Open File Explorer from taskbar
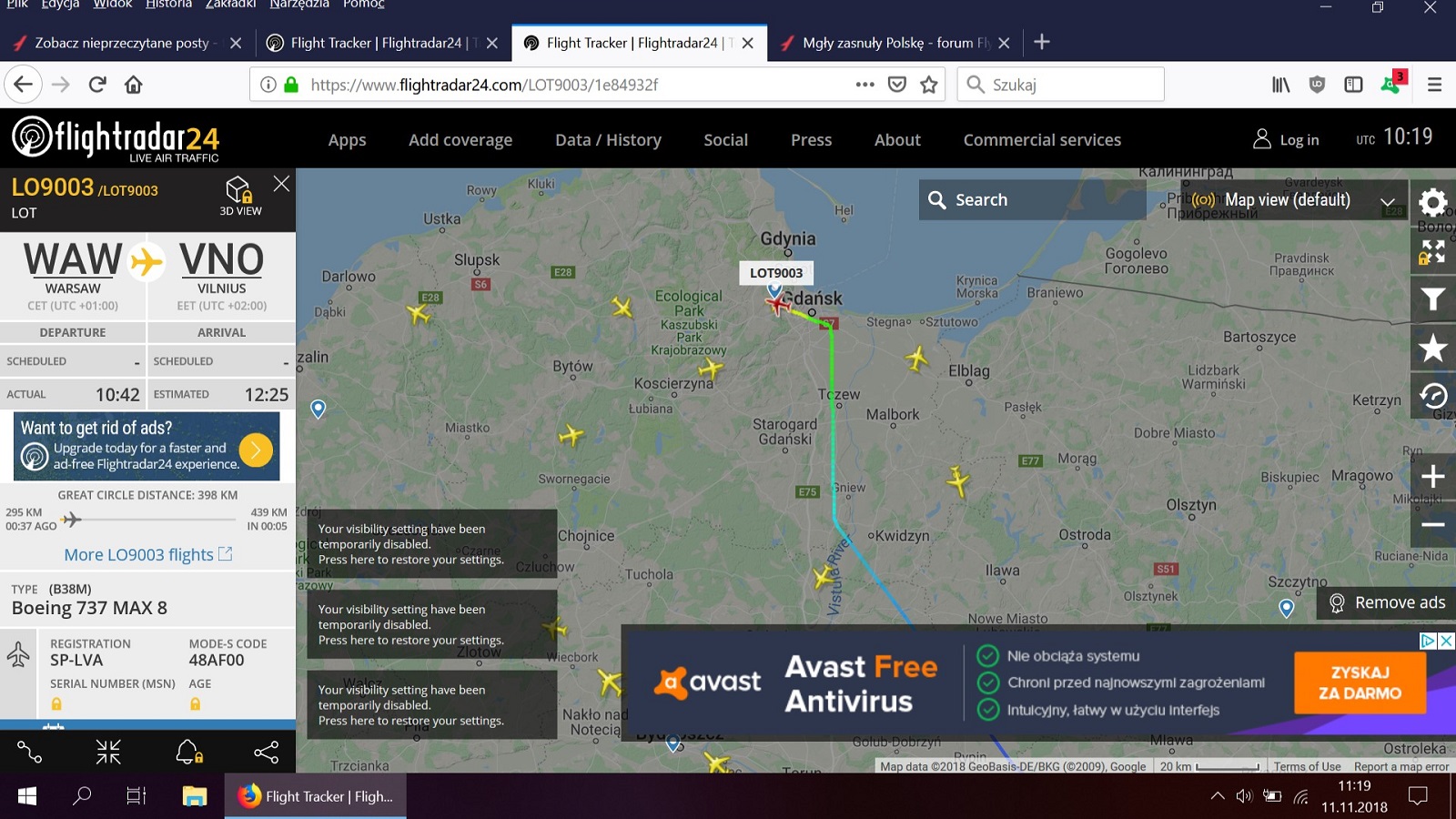Image resolution: width=1456 pixels, height=819 pixels. pyautogui.click(x=195, y=796)
